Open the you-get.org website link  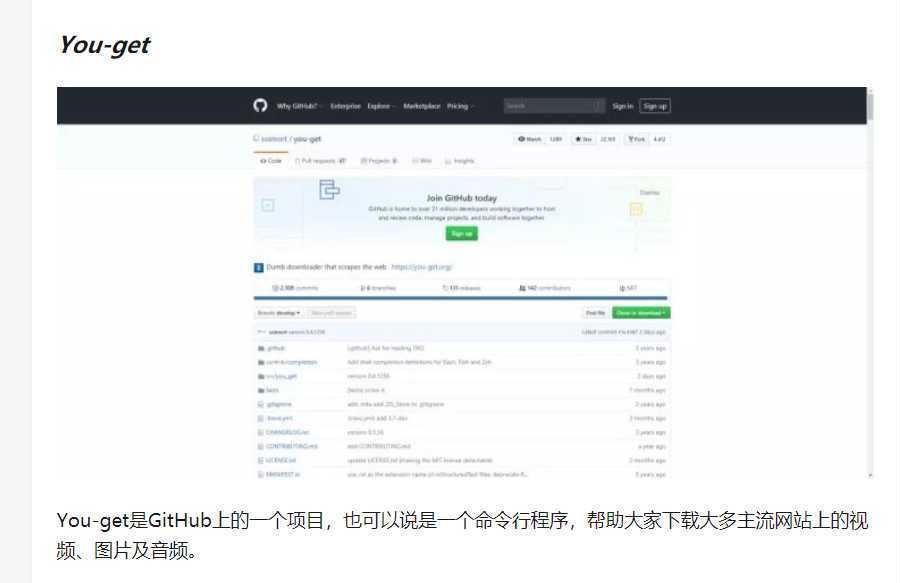422,267
